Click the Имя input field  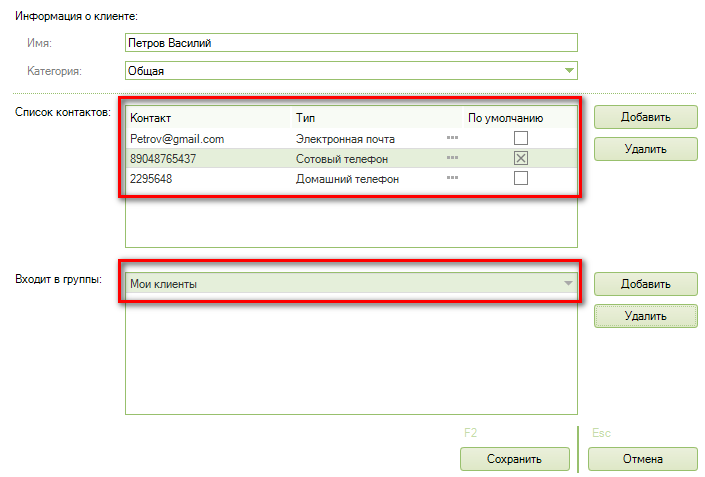[x=351, y=43]
